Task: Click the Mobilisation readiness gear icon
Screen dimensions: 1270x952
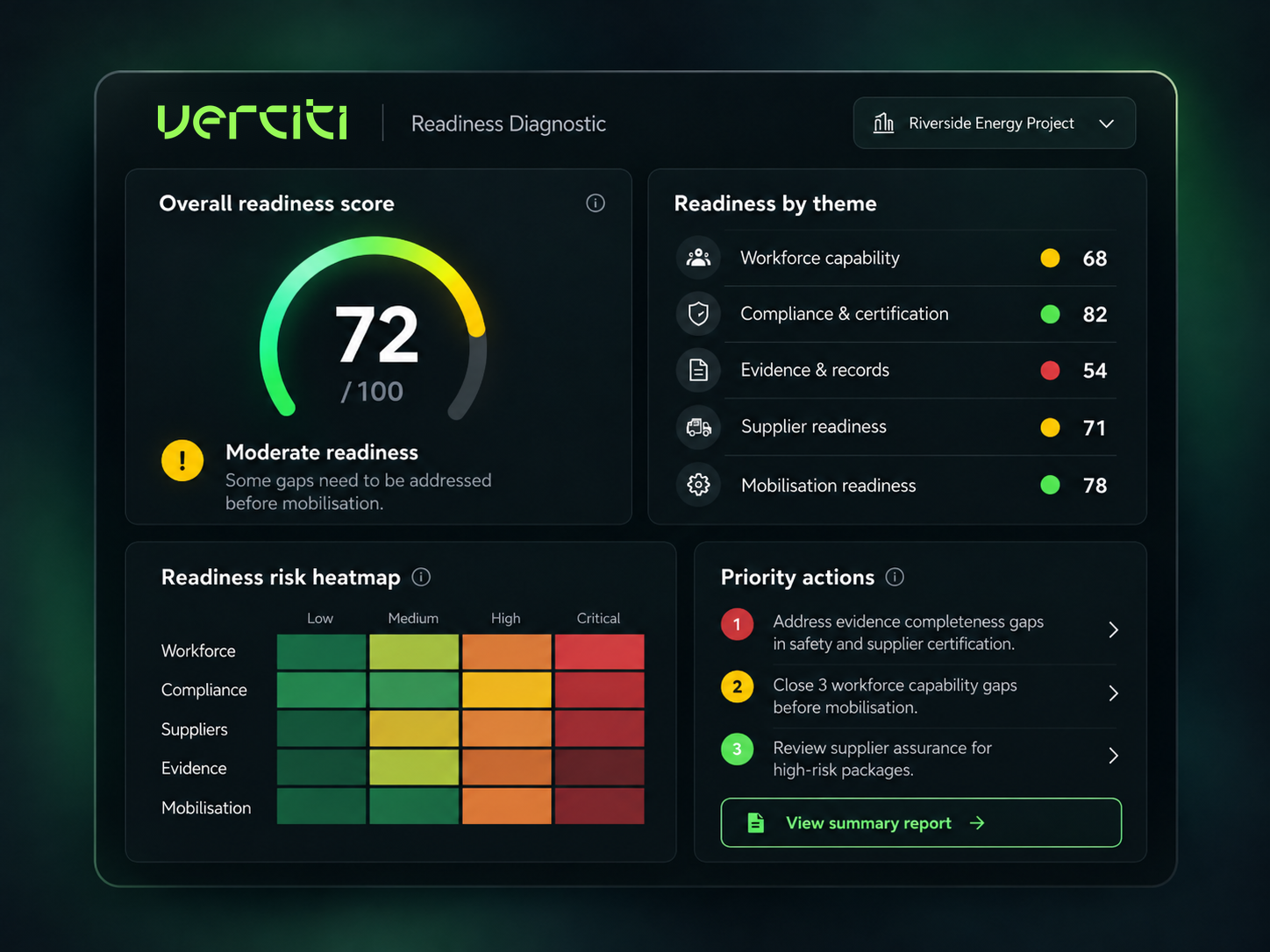Action: (698, 485)
